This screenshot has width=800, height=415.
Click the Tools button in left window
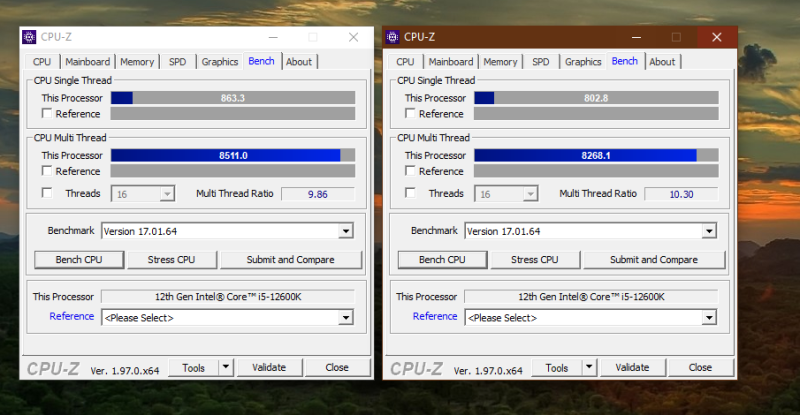(x=193, y=368)
